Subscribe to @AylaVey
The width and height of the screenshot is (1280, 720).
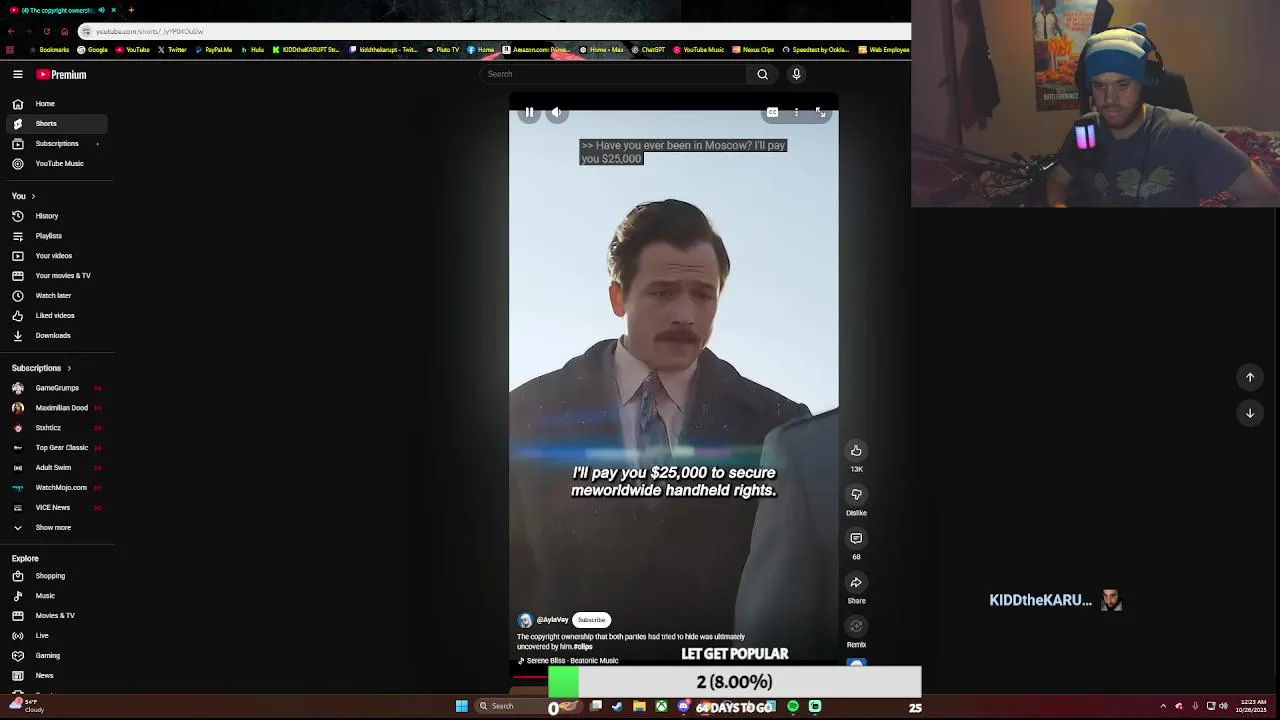591,620
